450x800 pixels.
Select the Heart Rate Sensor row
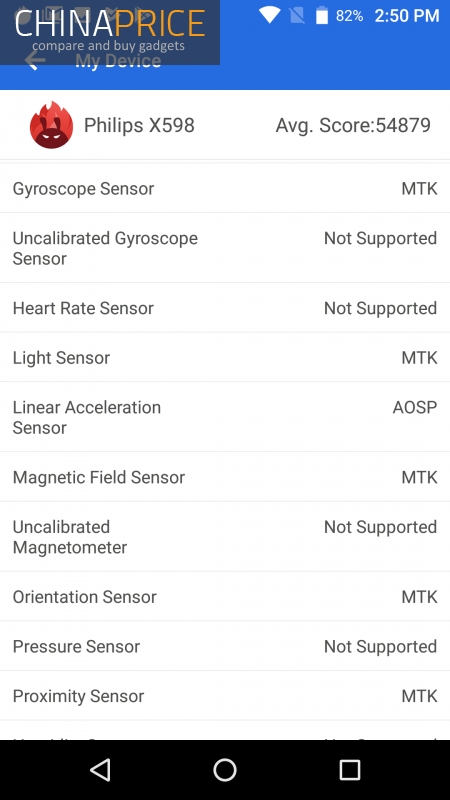(225, 308)
